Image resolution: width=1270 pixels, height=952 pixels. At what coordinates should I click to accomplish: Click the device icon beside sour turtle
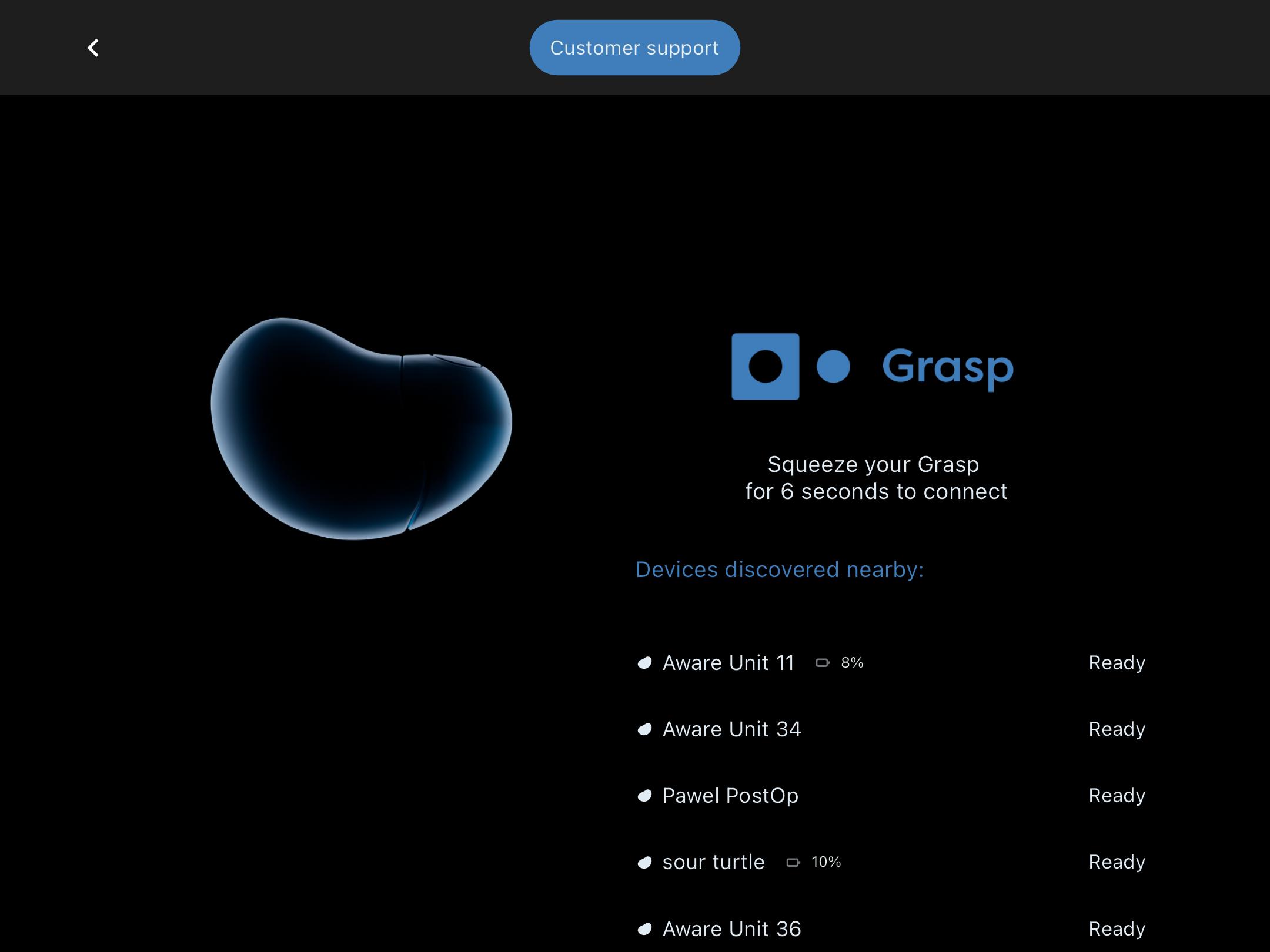tap(644, 863)
